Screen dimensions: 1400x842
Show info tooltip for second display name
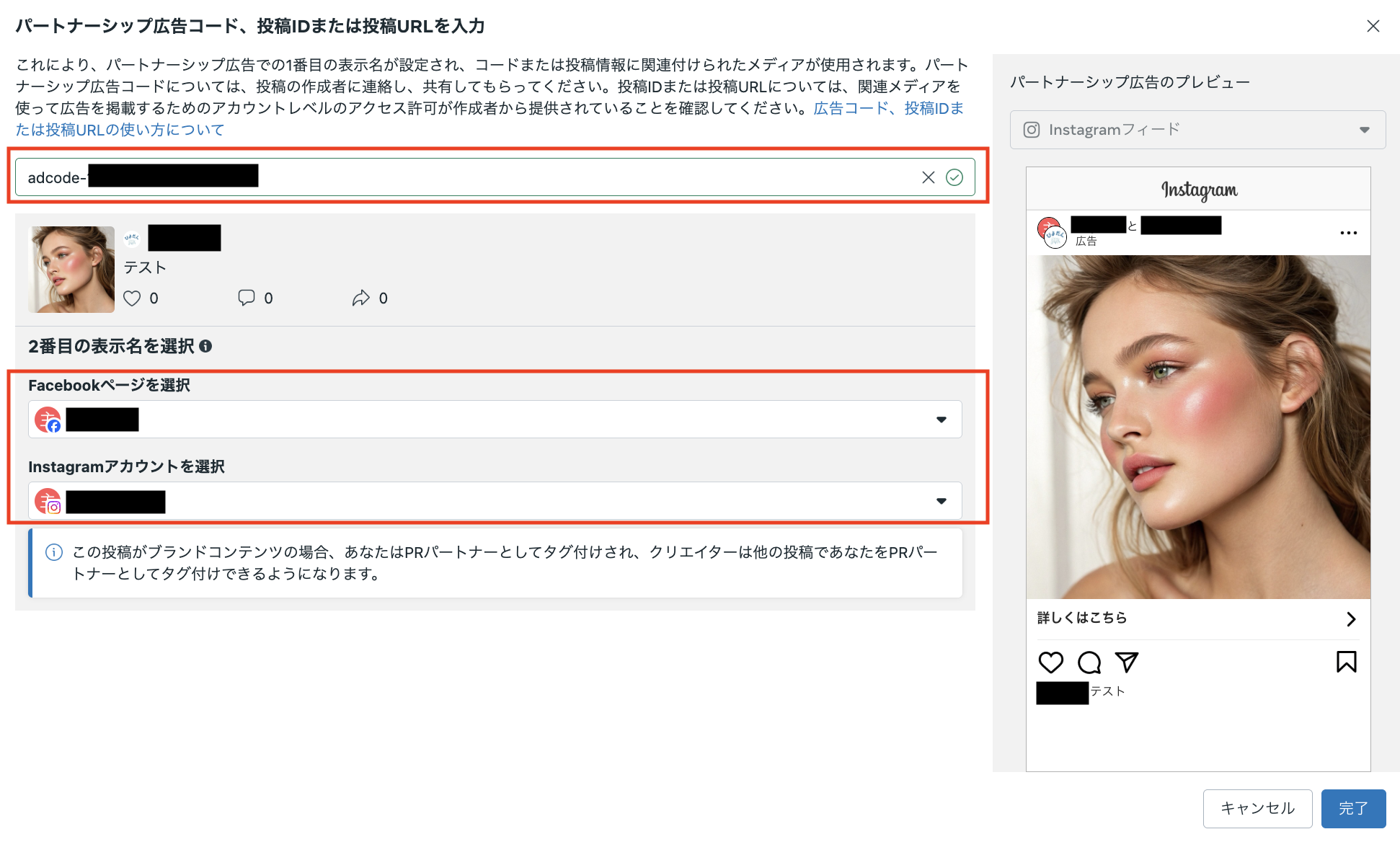click(205, 346)
